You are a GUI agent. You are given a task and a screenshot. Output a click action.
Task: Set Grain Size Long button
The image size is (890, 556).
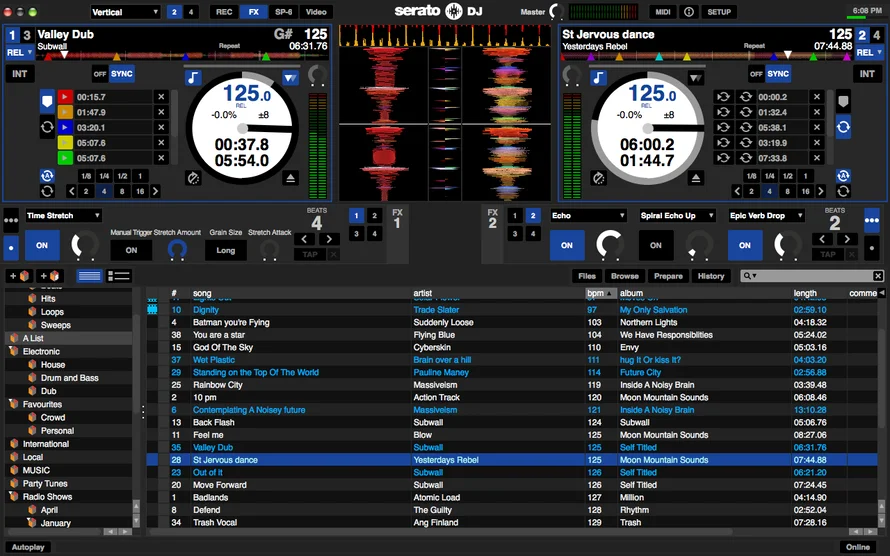pos(225,250)
